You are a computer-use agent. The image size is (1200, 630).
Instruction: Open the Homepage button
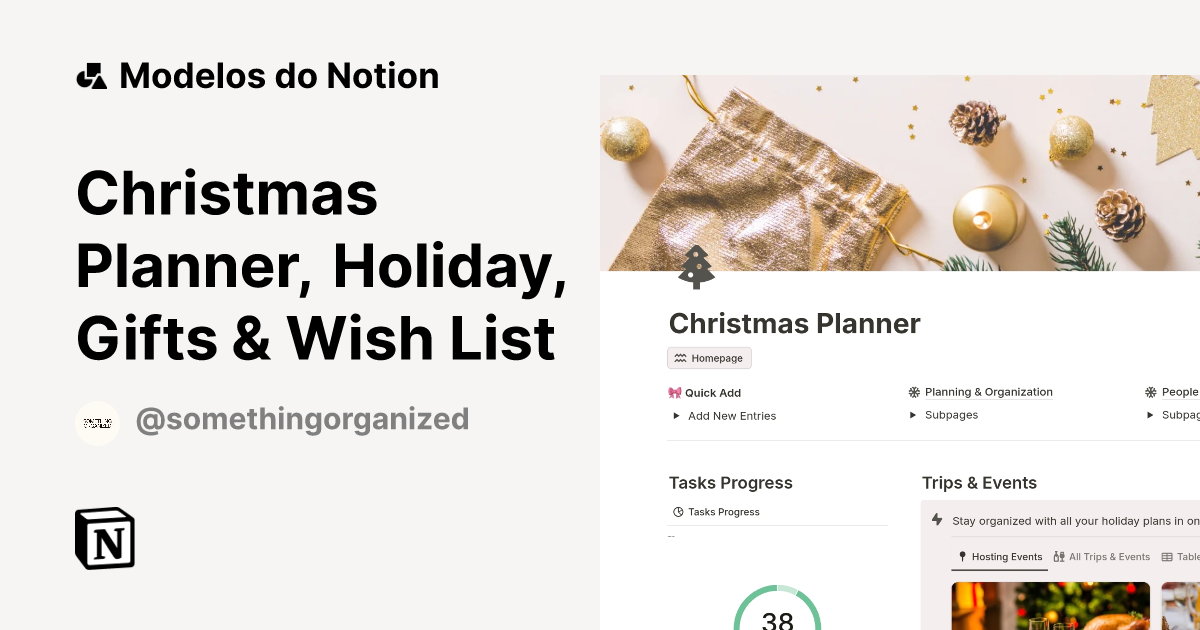(x=709, y=357)
